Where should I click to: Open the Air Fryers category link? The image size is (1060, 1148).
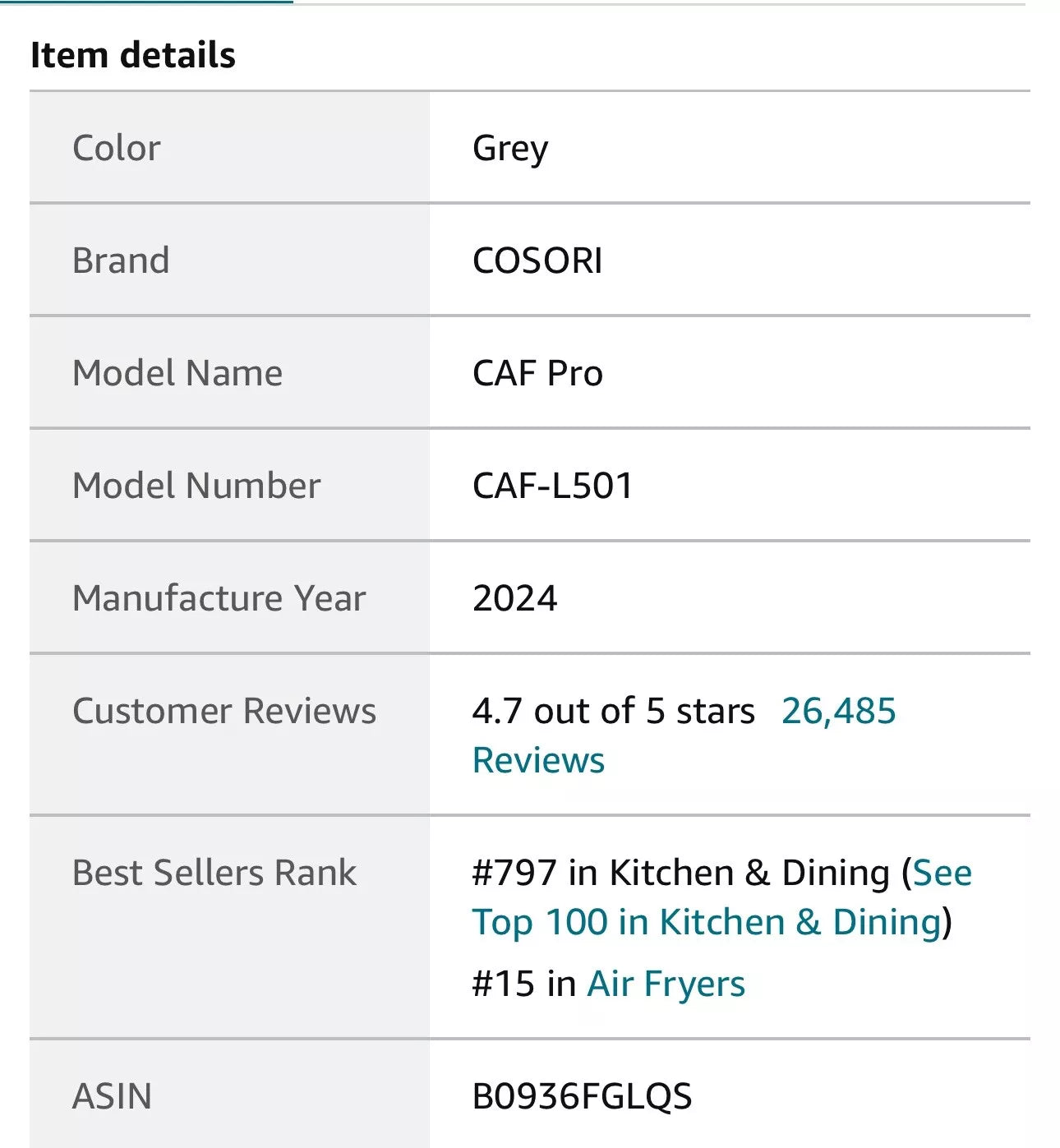coord(666,984)
